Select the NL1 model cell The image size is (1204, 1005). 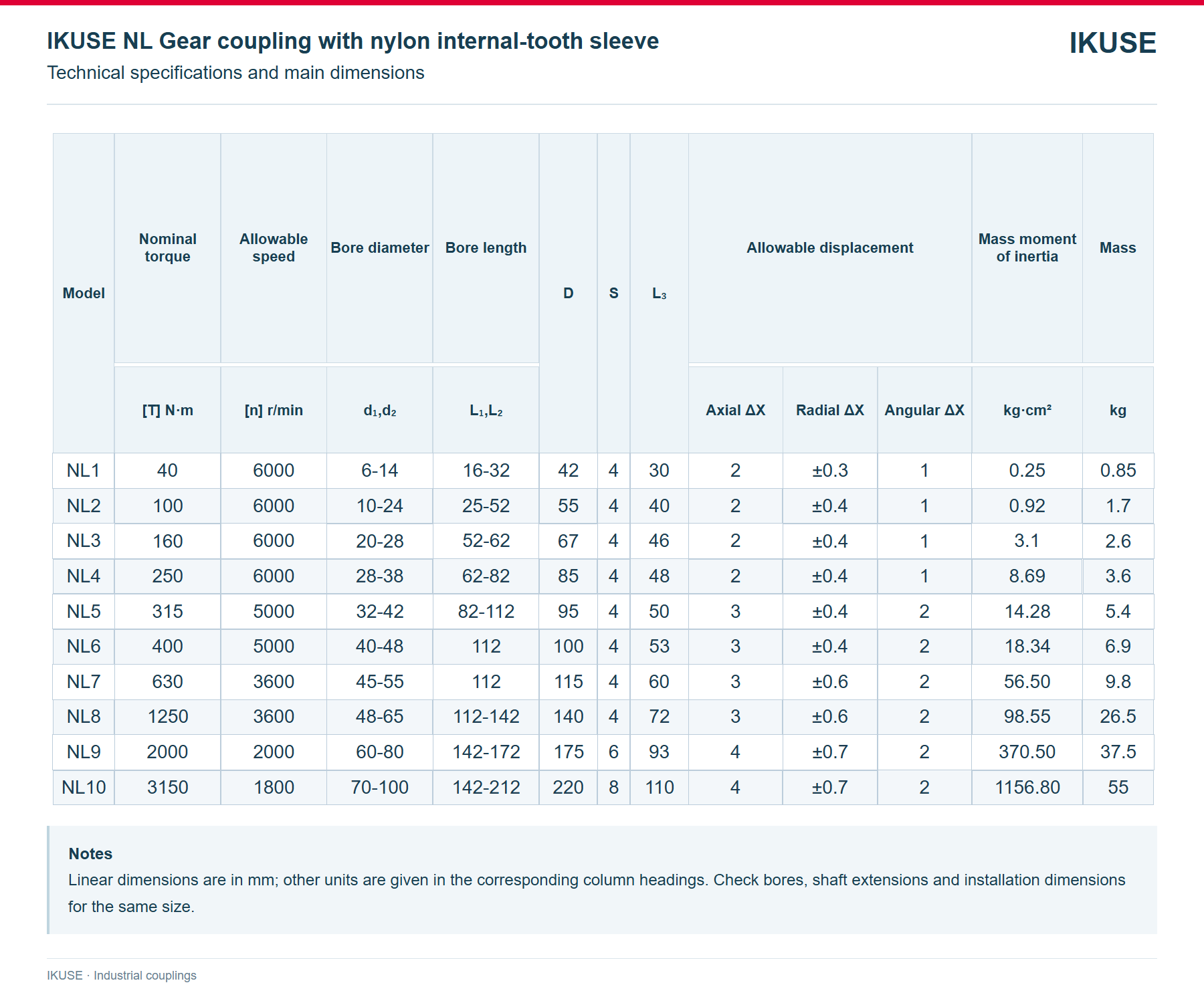(84, 470)
